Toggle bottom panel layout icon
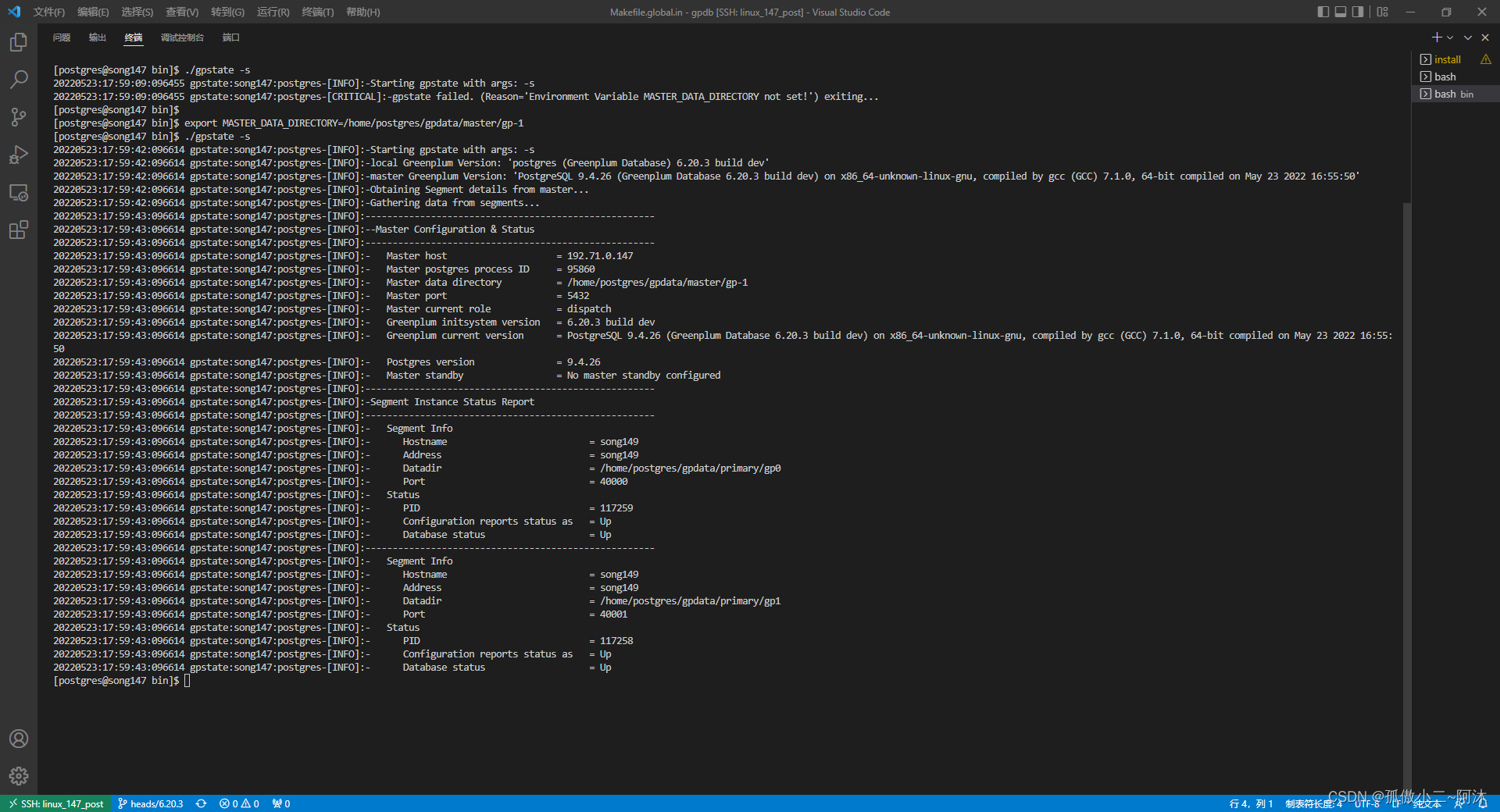The height and width of the screenshot is (812, 1500). point(1341,12)
